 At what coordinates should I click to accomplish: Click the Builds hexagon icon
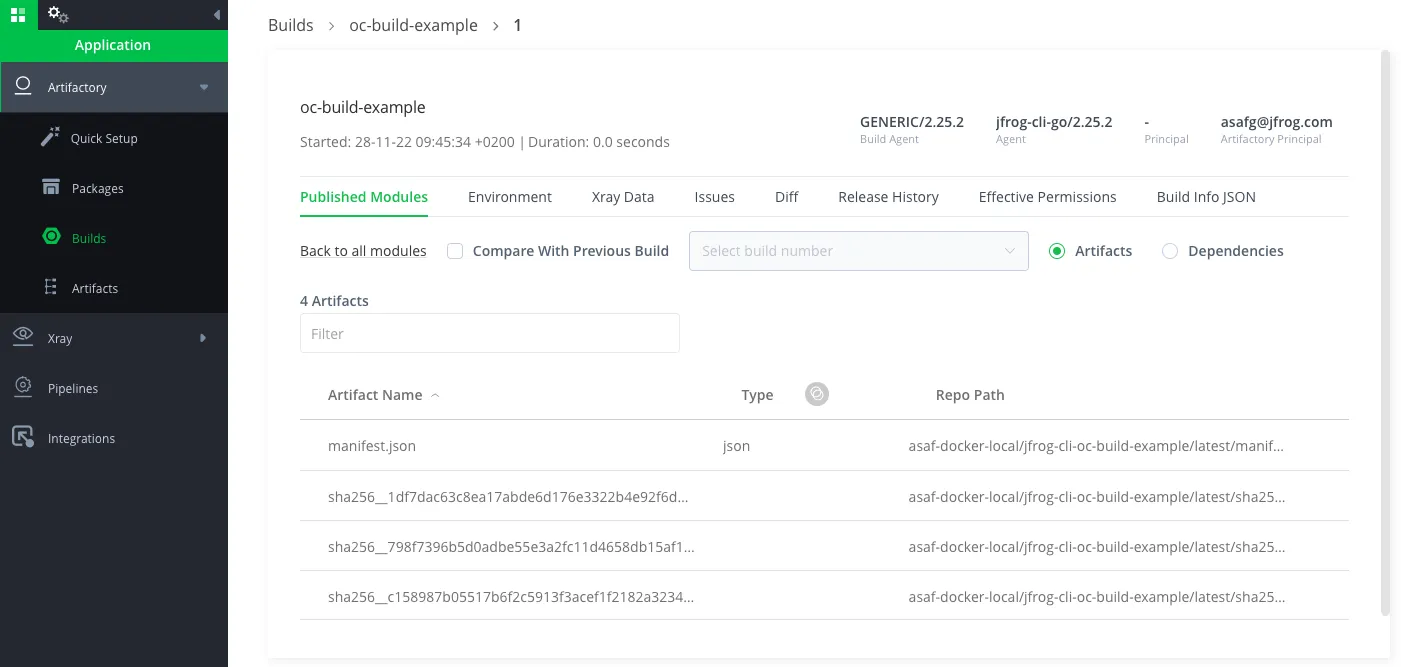coord(52,238)
